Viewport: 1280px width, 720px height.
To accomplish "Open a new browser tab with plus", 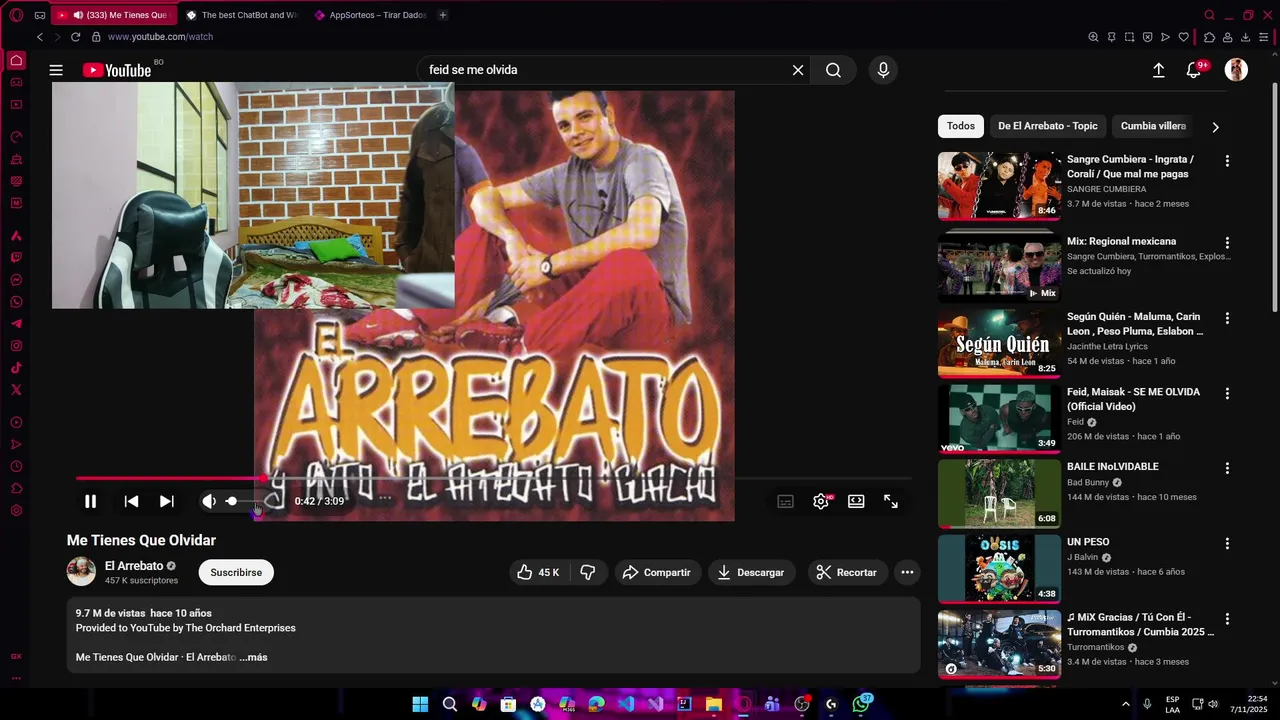I will 443,15.
